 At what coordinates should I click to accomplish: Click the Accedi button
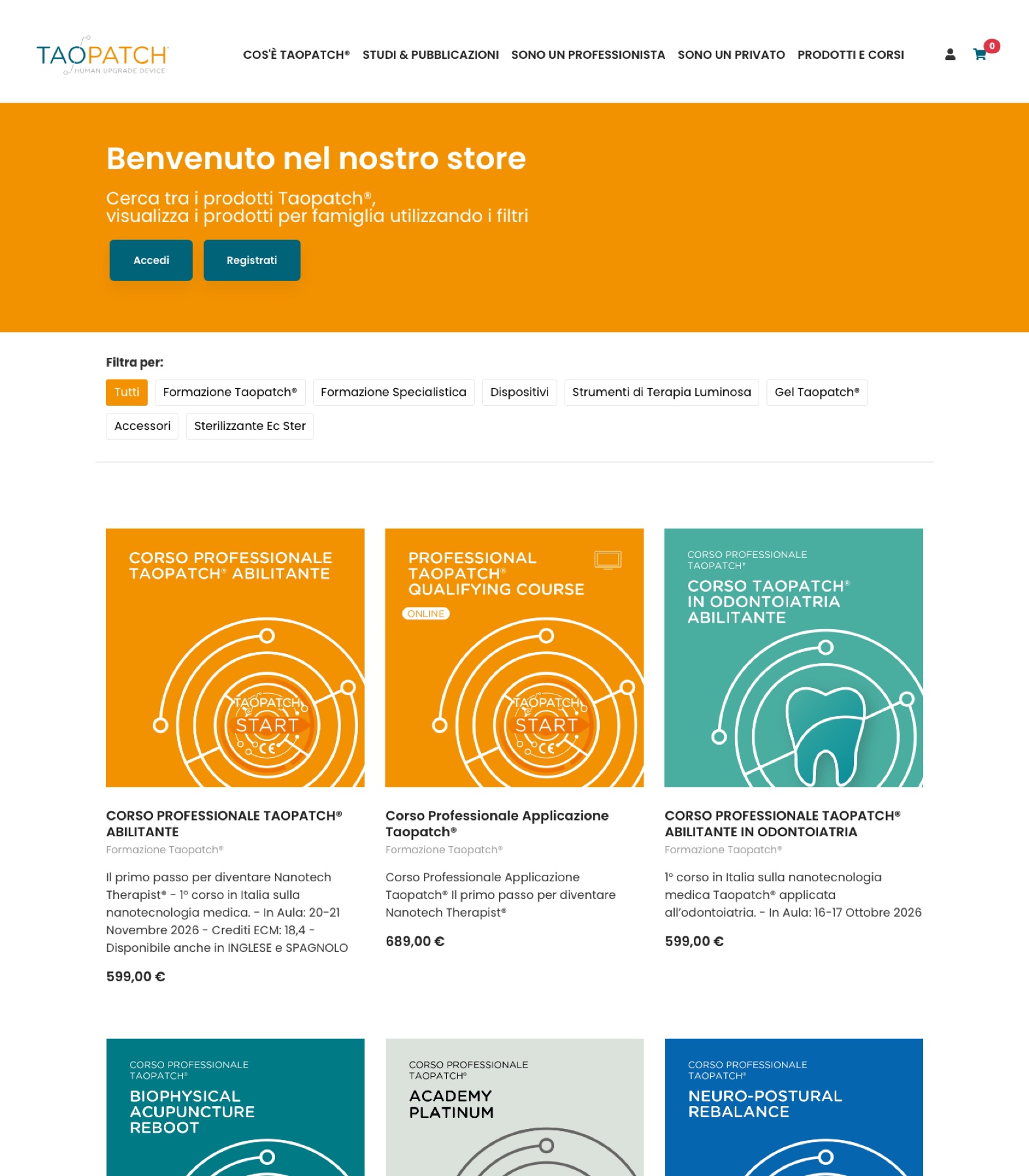tap(151, 260)
